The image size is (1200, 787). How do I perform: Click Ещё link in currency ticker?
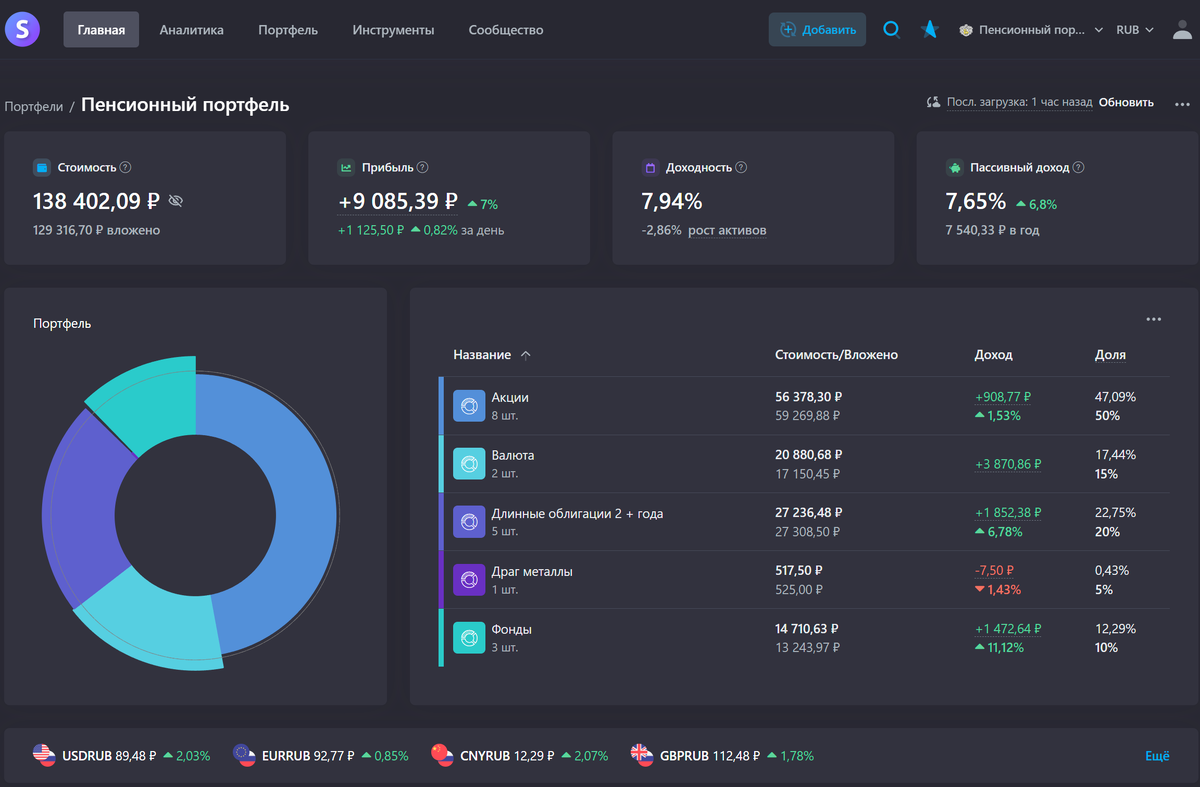pyautogui.click(x=1157, y=756)
